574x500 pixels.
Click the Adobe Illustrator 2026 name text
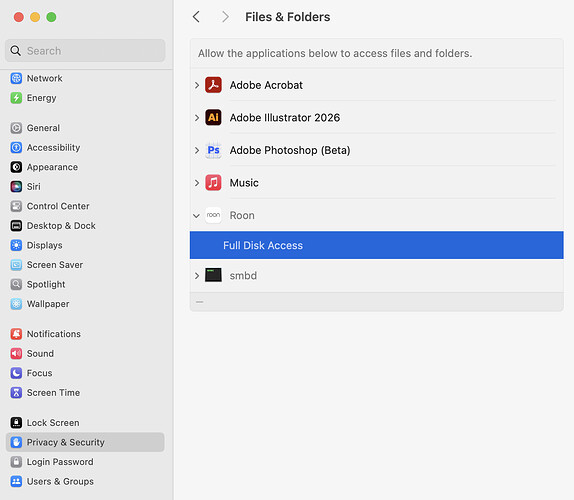(285, 117)
